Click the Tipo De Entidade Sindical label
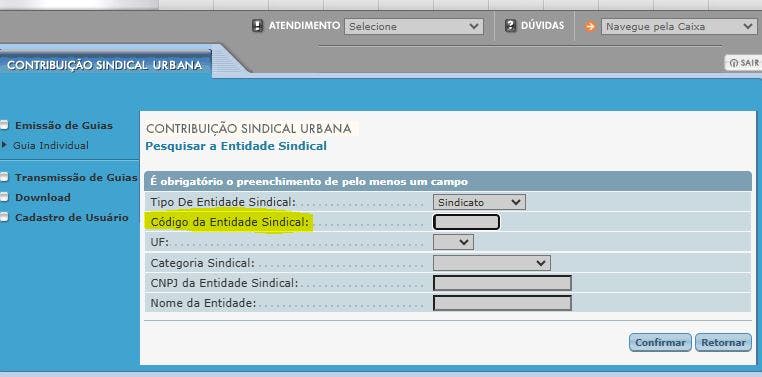762x377 pixels. (223, 202)
